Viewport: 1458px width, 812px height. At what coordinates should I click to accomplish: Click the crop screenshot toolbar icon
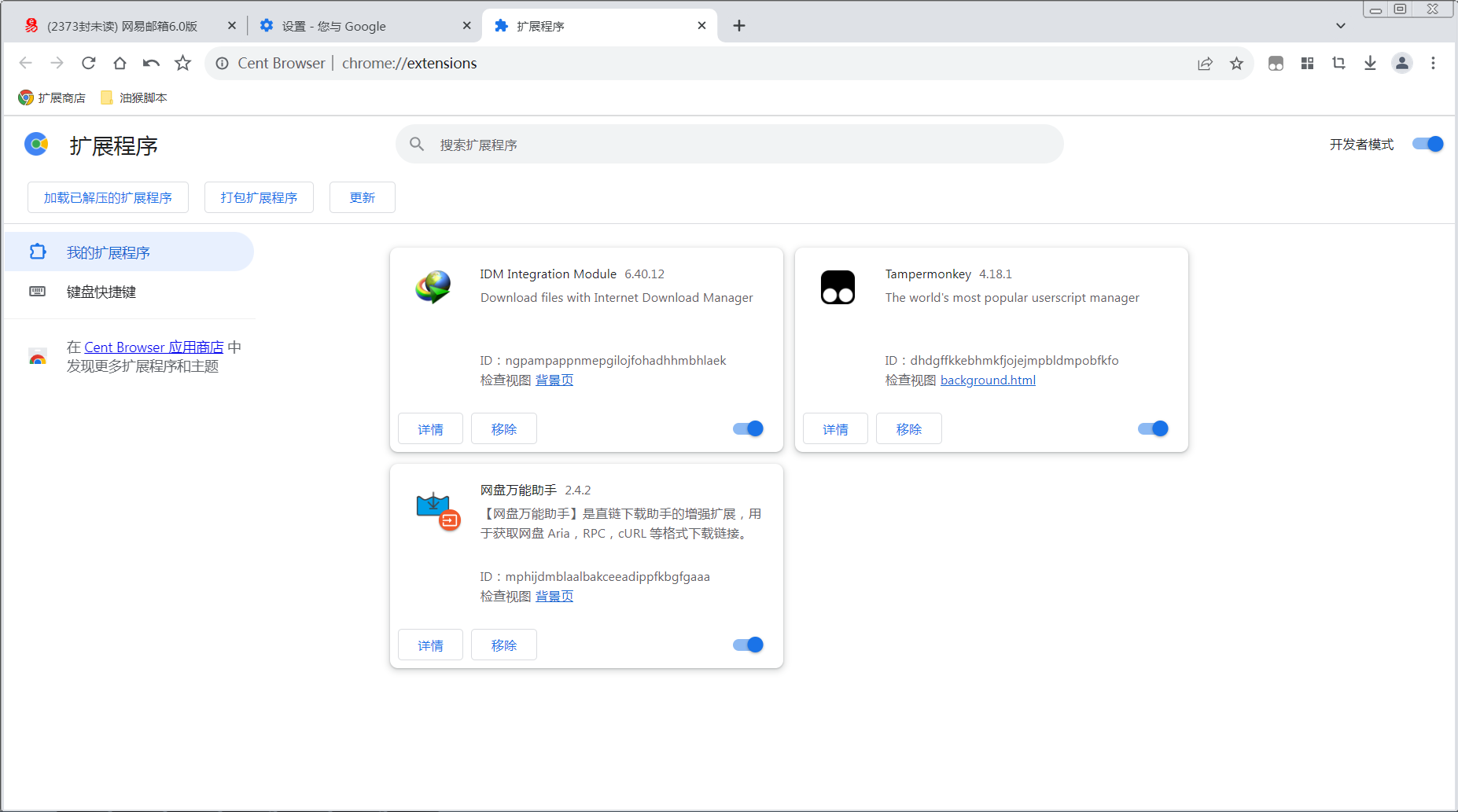pos(1338,63)
